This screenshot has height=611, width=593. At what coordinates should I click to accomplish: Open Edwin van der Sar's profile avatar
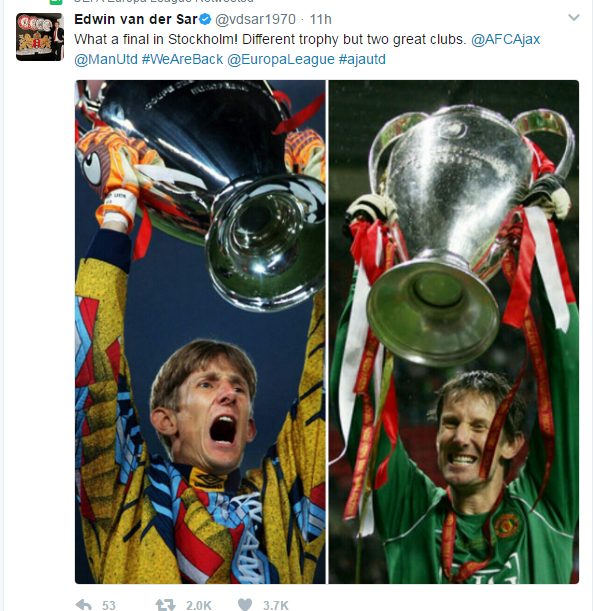pos(40,37)
